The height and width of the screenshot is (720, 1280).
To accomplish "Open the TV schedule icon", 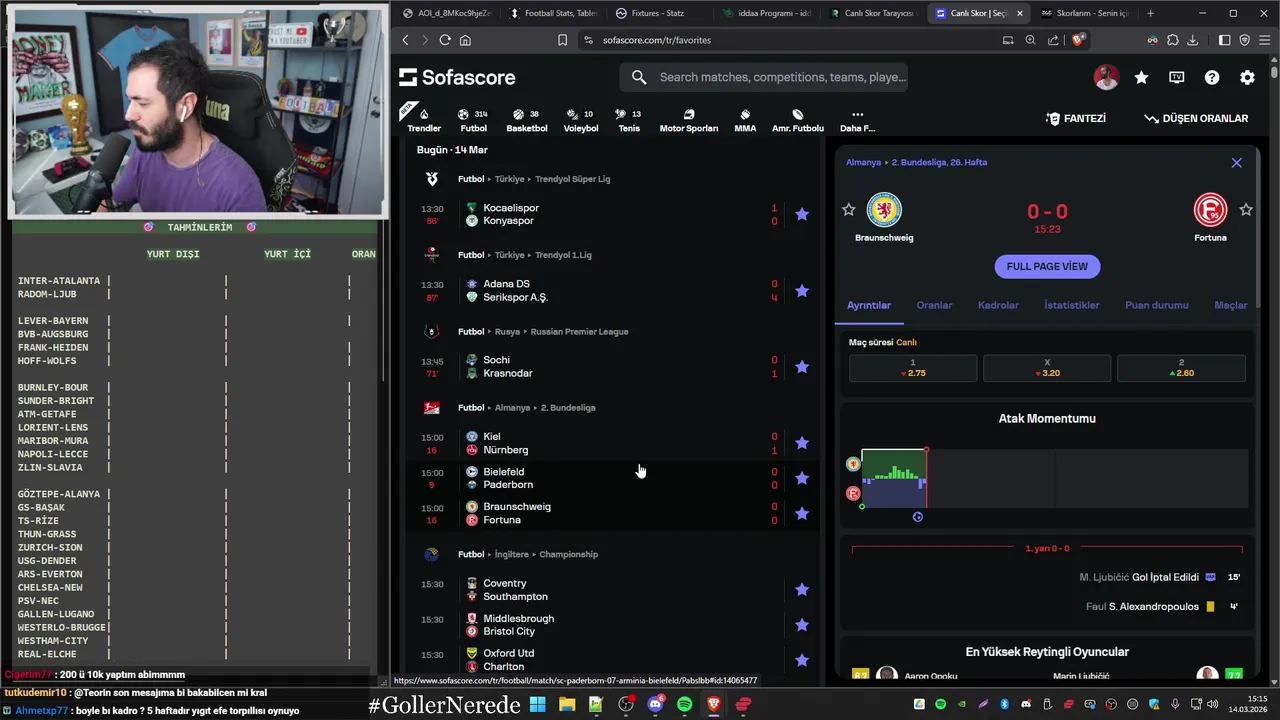I will click(1177, 77).
